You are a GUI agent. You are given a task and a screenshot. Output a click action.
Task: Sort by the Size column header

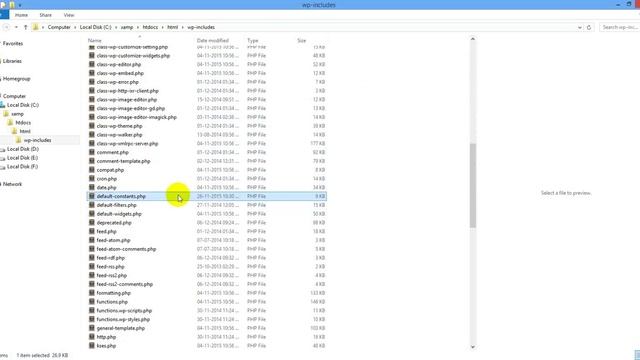(302, 40)
